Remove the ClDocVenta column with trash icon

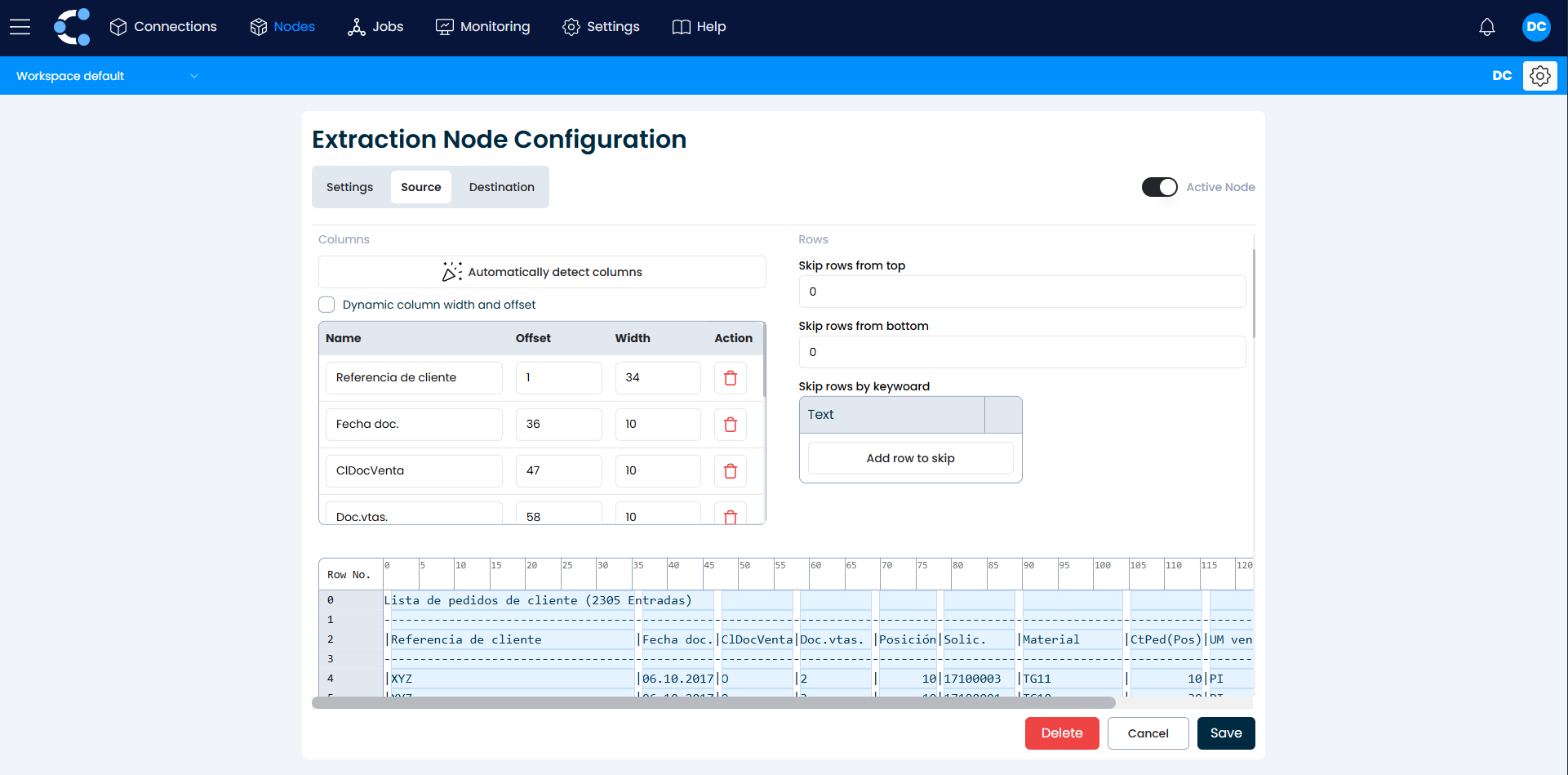pos(730,471)
